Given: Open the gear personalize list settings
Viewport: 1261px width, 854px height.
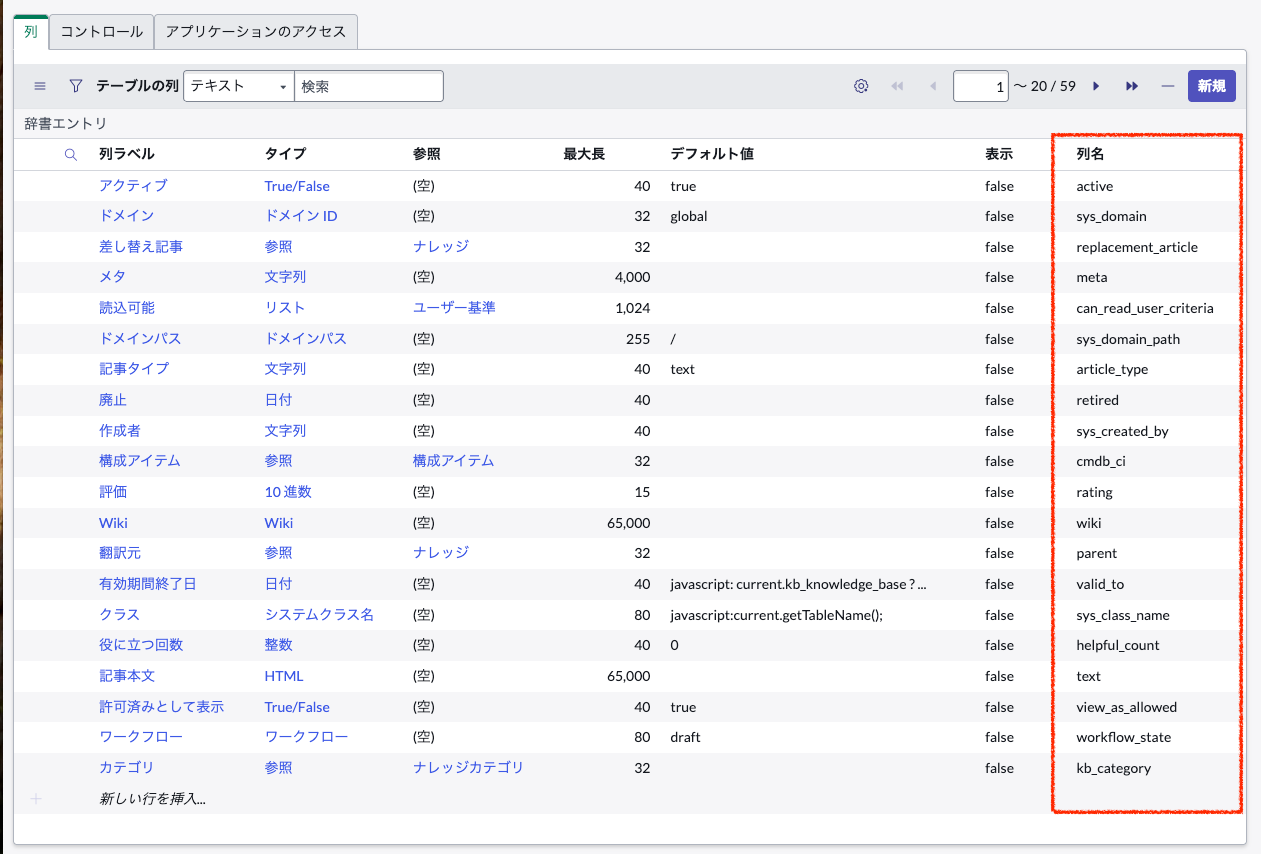Looking at the screenshot, I should pyautogui.click(x=861, y=86).
